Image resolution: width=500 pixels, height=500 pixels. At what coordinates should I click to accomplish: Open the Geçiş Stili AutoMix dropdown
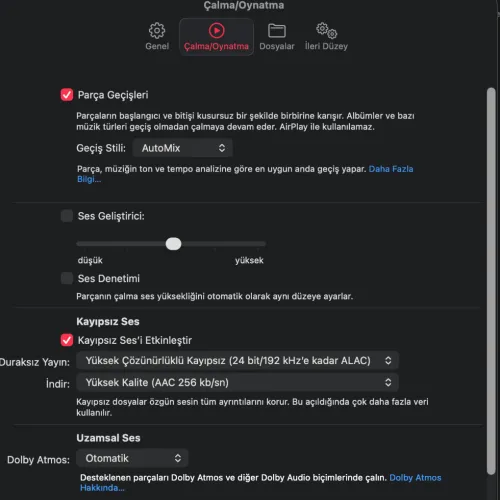[x=182, y=148]
